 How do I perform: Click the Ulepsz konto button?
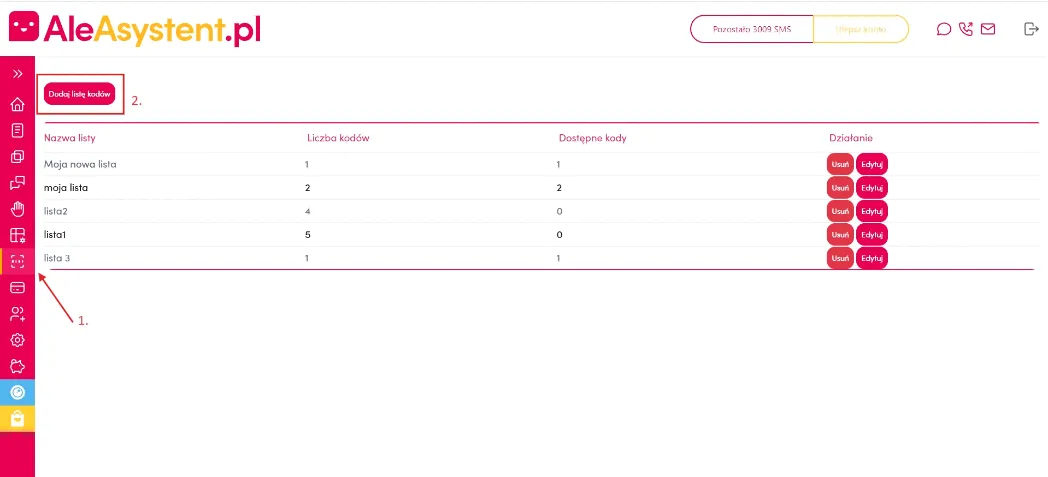click(x=861, y=29)
